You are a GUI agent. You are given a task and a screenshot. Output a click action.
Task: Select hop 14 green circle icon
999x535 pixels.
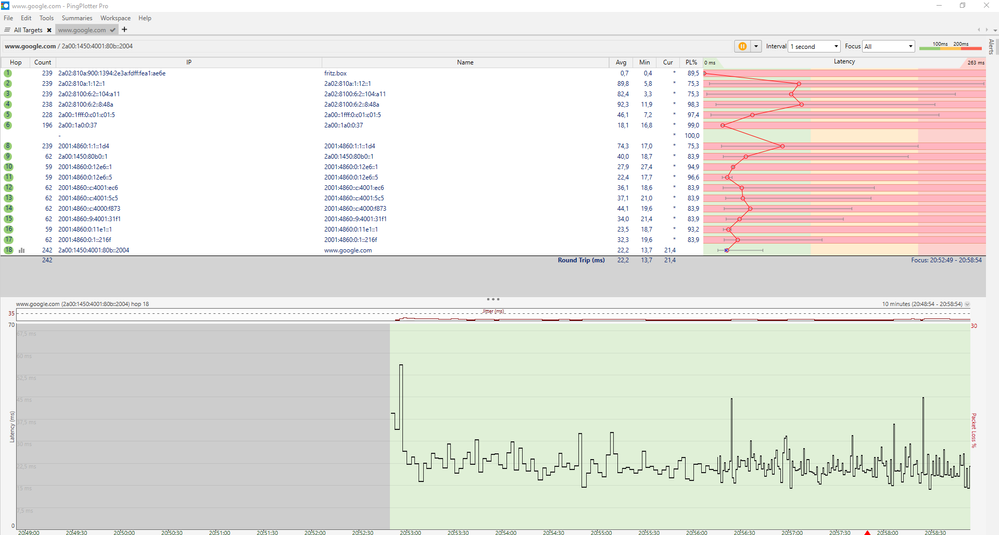(8, 208)
